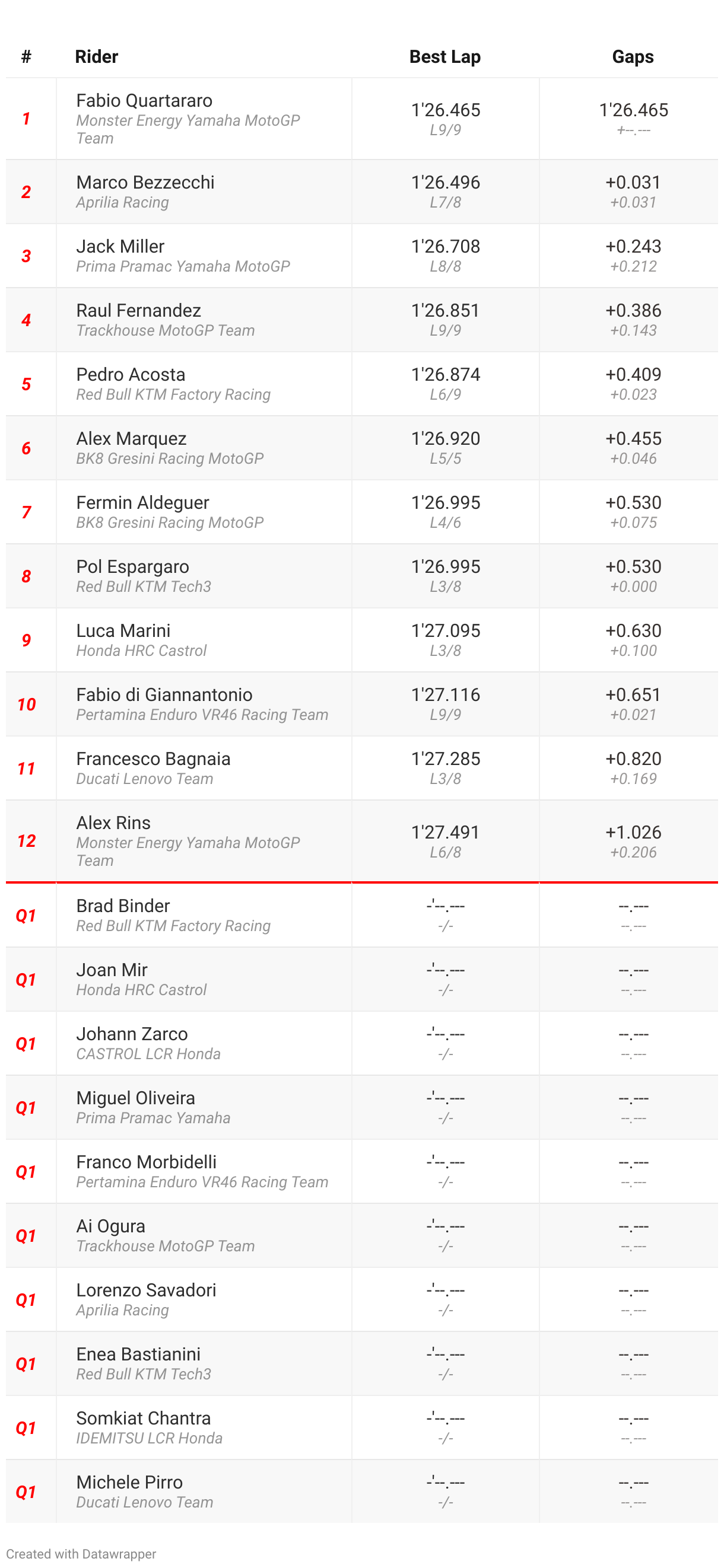The width and height of the screenshot is (724, 1568).
Task: Select rider name Pedro Acosta
Action: [x=131, y=374]
